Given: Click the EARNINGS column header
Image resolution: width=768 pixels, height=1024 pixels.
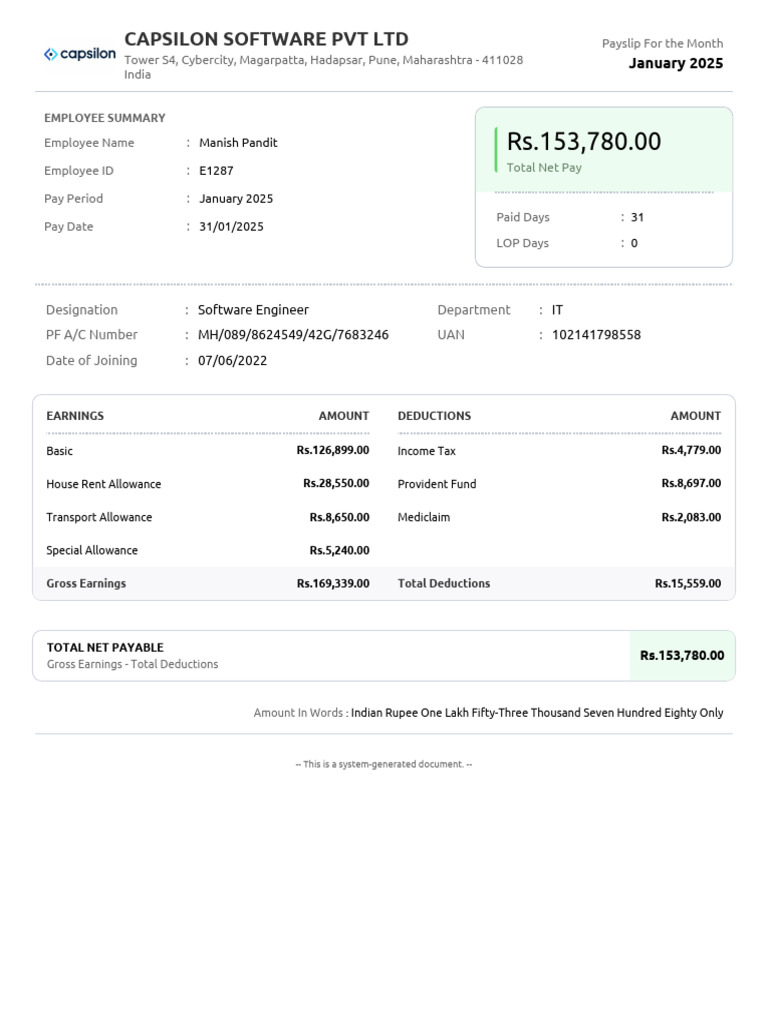Looking at the screenshot, I should tap(75, 416).
